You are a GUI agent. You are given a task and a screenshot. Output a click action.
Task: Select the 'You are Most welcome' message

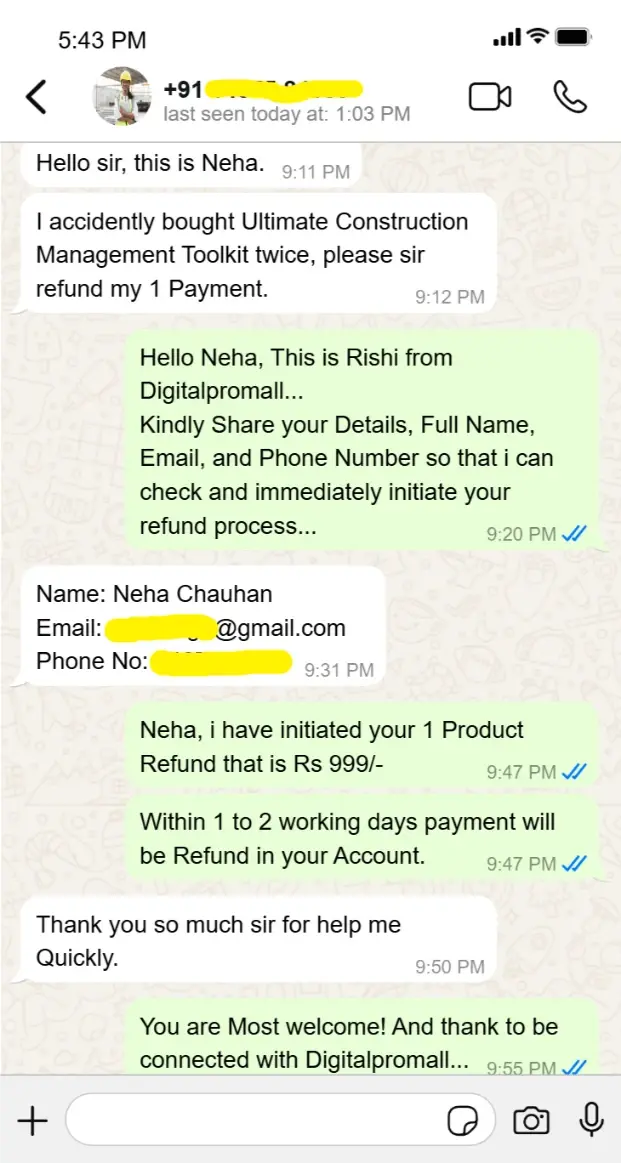[x=362, y=1036]
